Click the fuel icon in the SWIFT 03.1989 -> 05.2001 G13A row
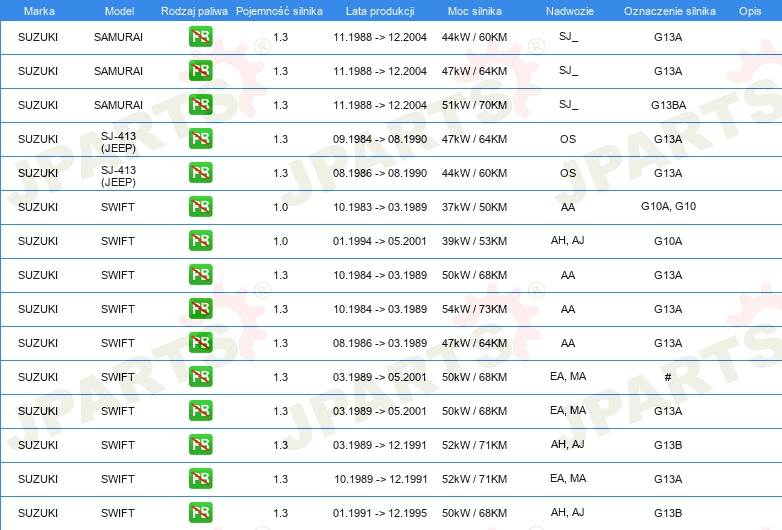The height and width of the screenshot is (530, 782). (200, 410)
